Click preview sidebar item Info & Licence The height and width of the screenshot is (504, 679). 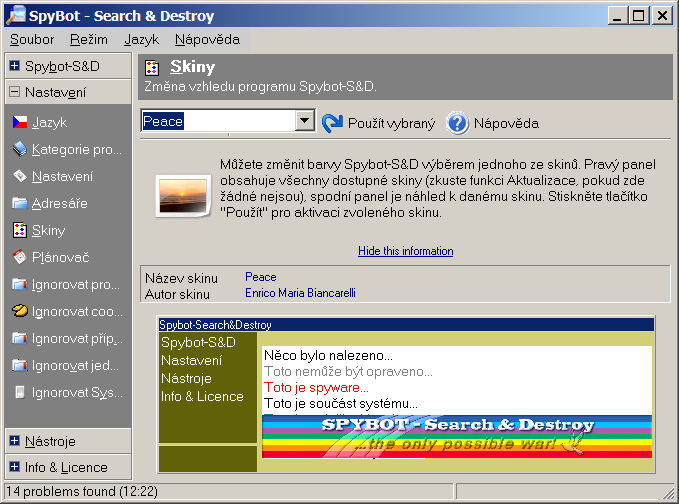202,396
